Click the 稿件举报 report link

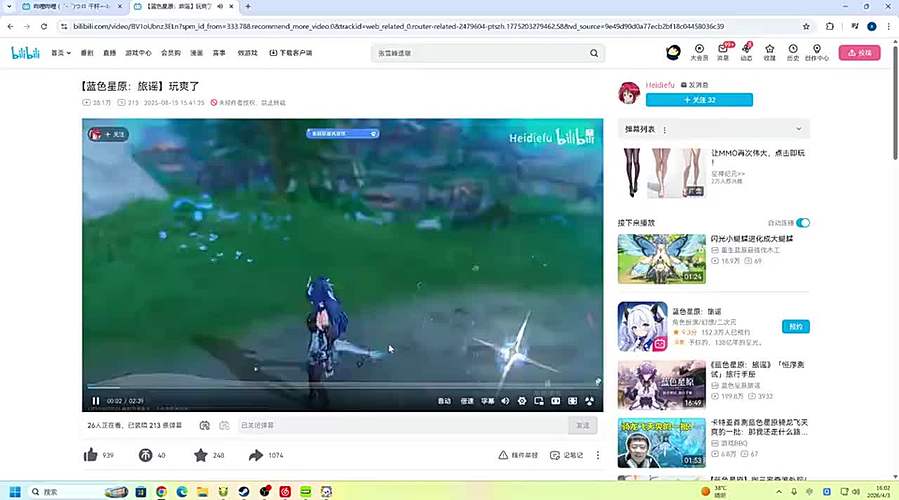tap(518, 455)
